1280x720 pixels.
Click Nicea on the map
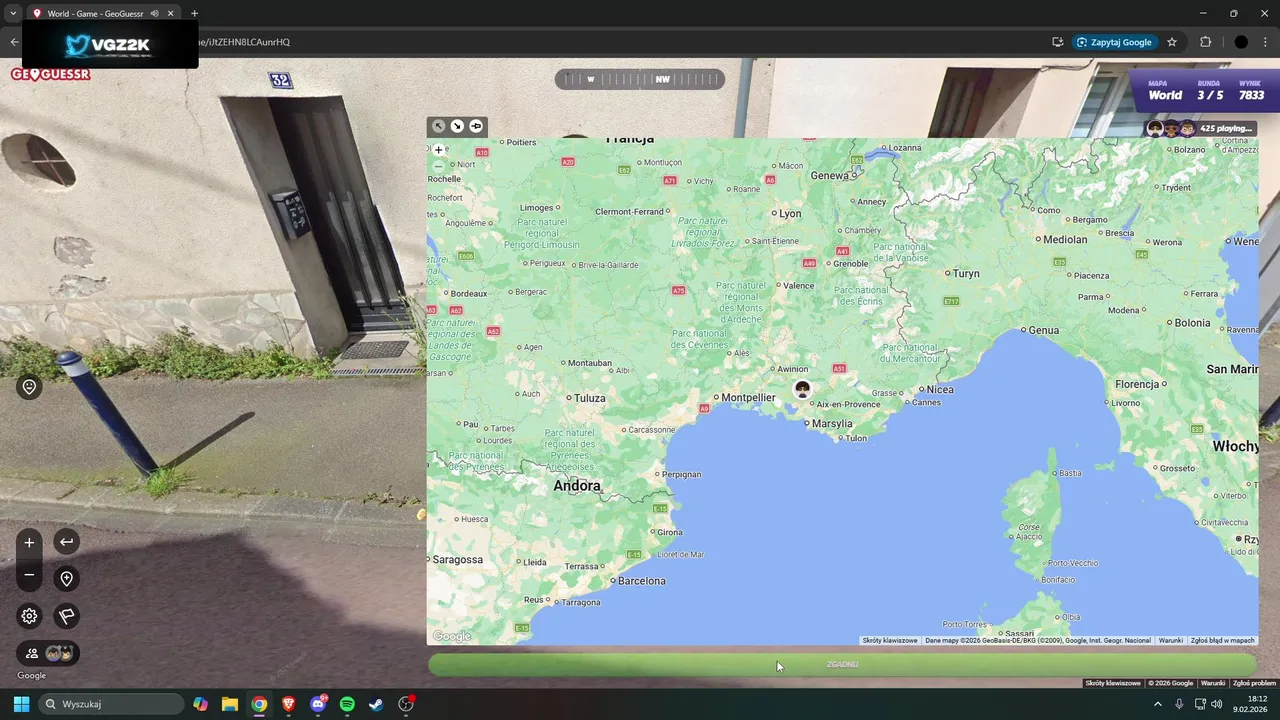[x=940, y=390]
